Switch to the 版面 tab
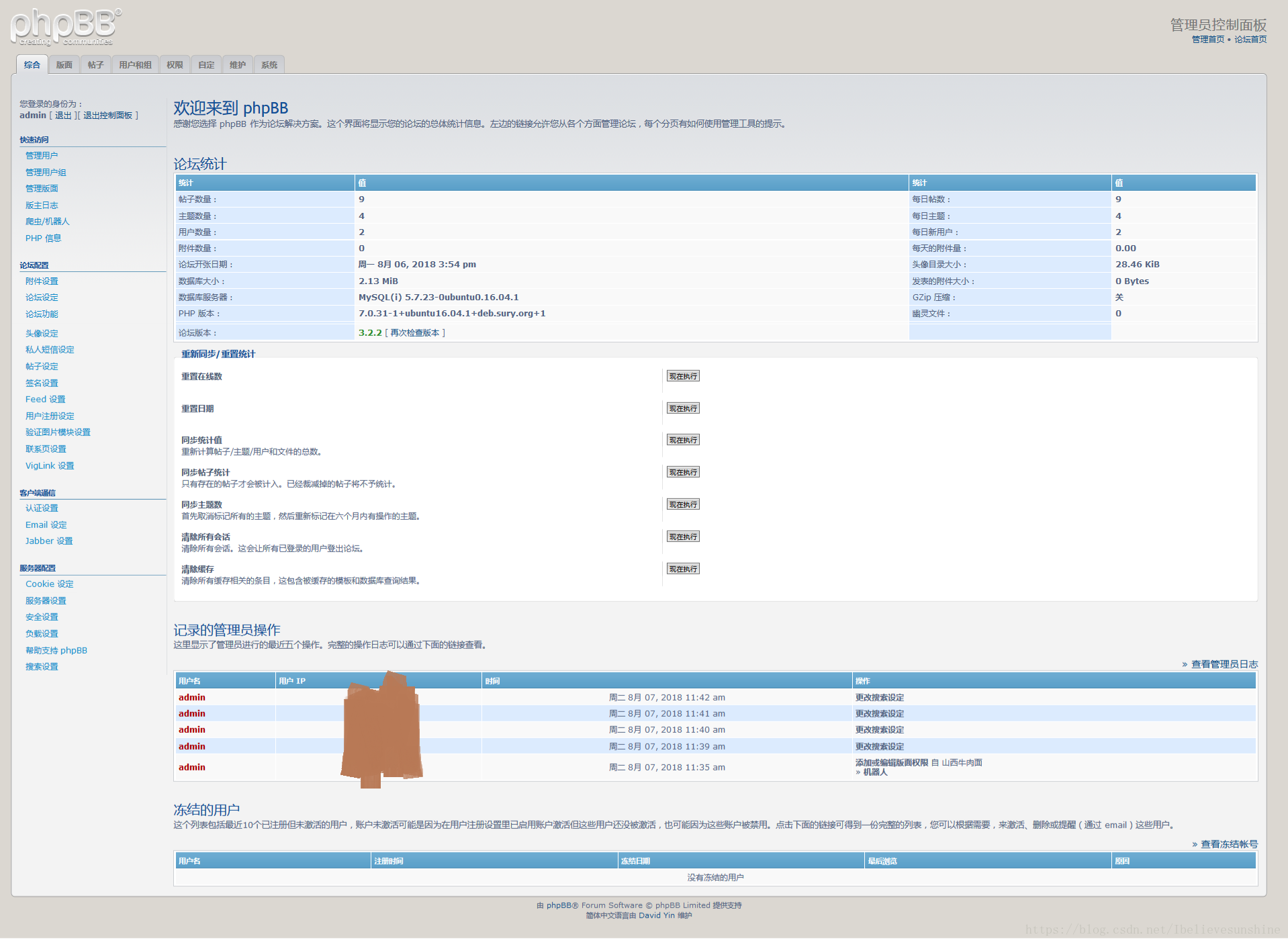This screenshot has height=943, width=1288. tap(64, 64)
